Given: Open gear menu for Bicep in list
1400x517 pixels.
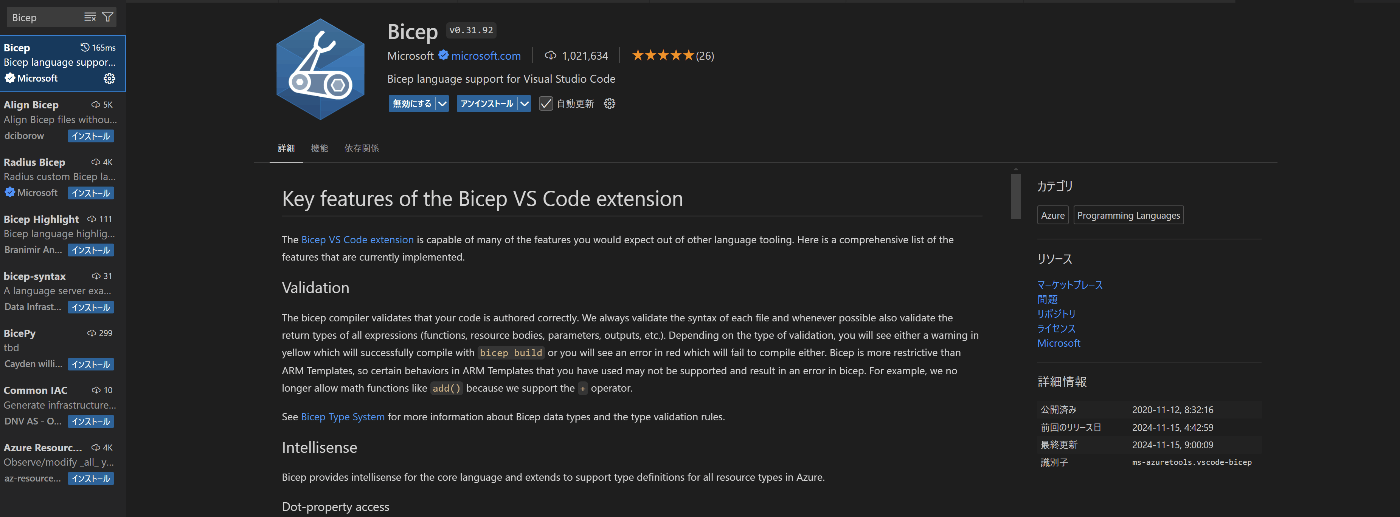Looking at the screenshot, I should (x=109, y=78).
